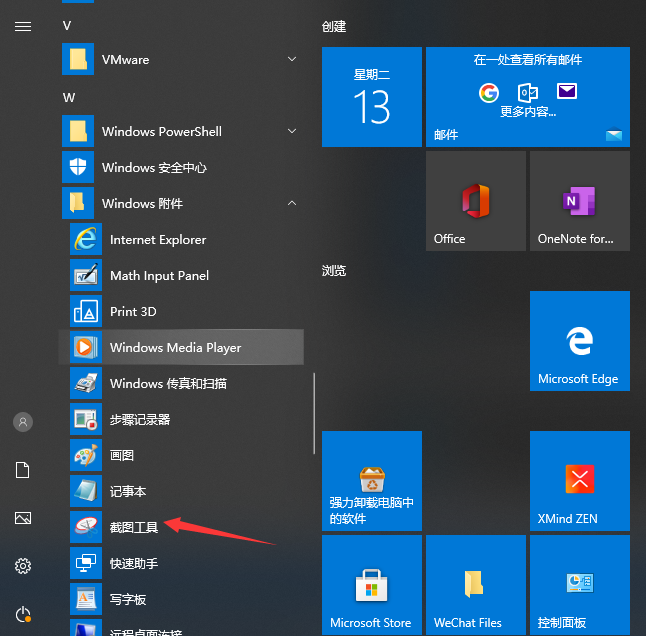This screenshot has height=636, width=646.
Task: Open Settings via the gear icon
Action: click(x=22, y=566)
